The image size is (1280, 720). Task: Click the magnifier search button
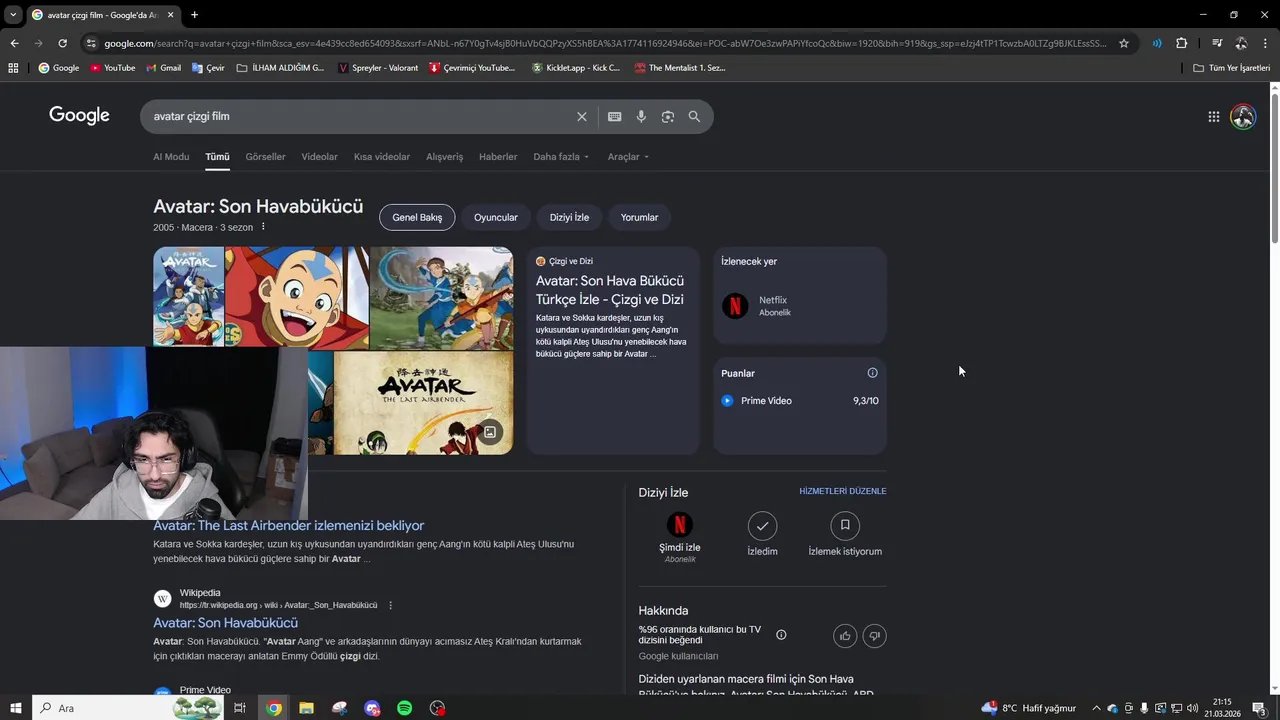point(694,117)
